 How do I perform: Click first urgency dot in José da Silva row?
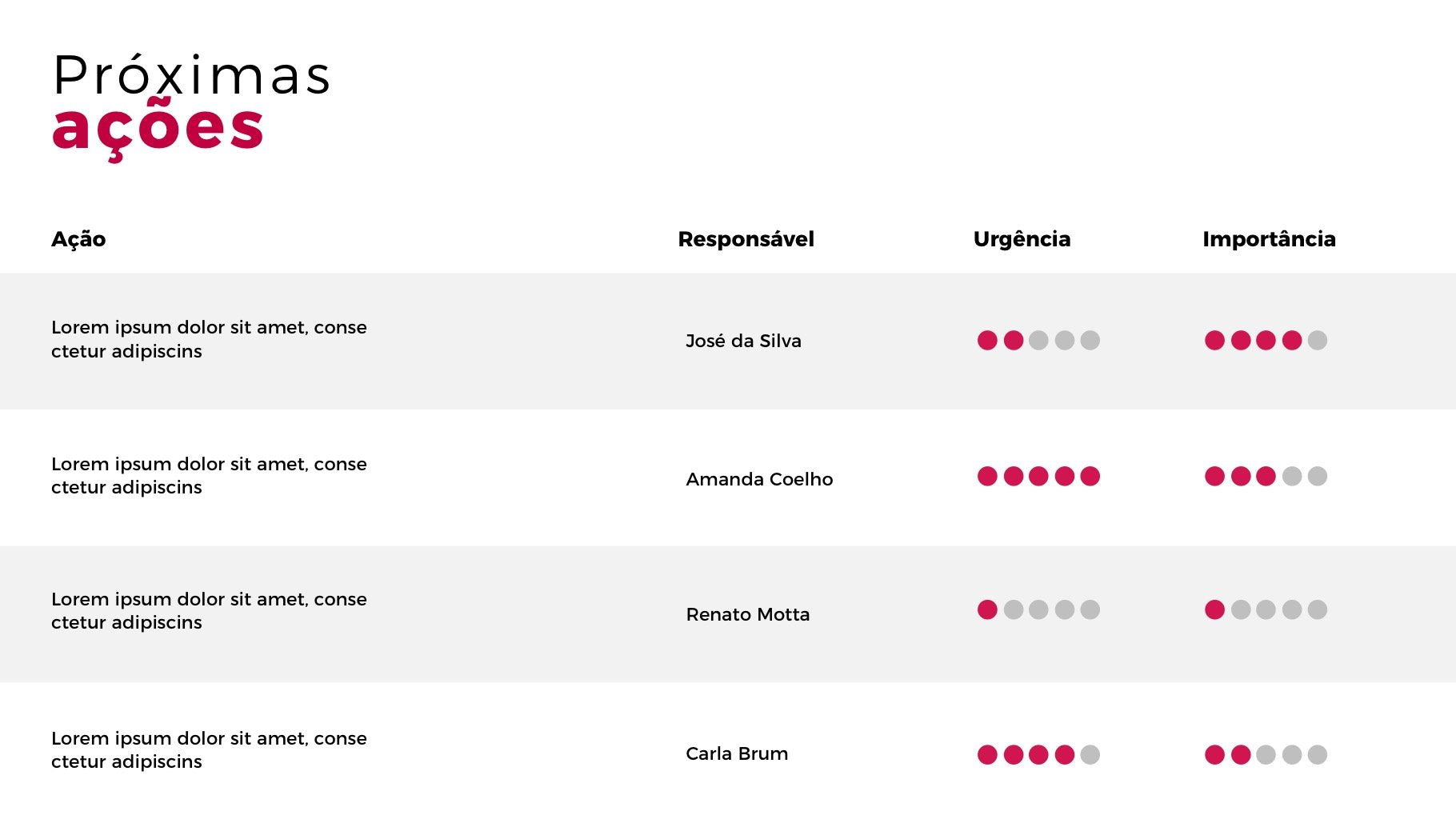(987, 341)
